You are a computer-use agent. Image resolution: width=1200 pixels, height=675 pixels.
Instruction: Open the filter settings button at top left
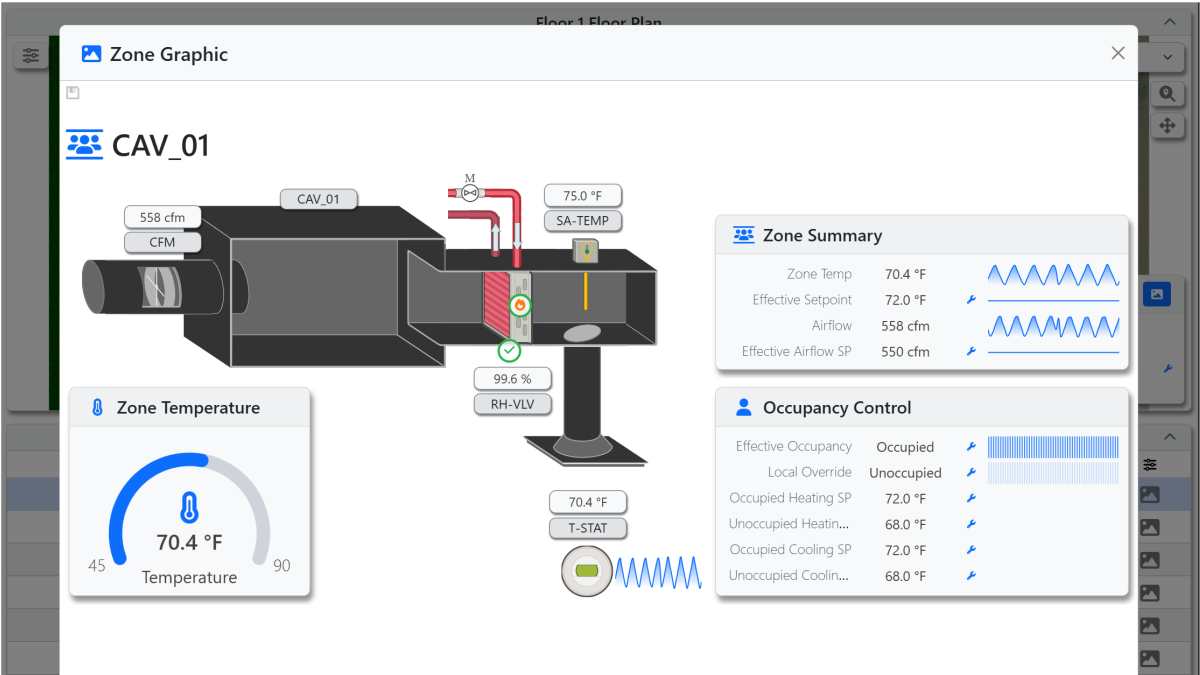tap(31, 55)
